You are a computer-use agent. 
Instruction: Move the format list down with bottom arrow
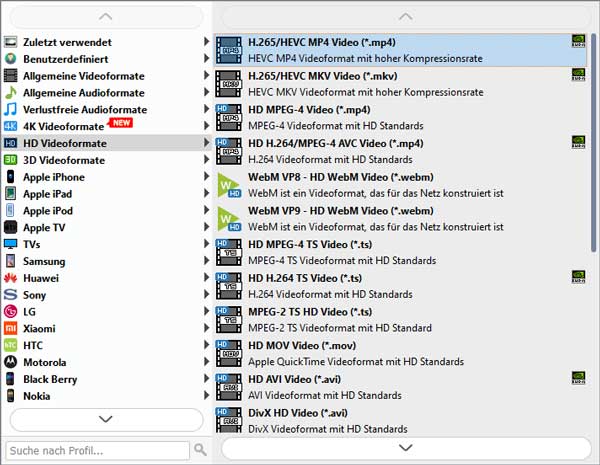tap(406, 447)
